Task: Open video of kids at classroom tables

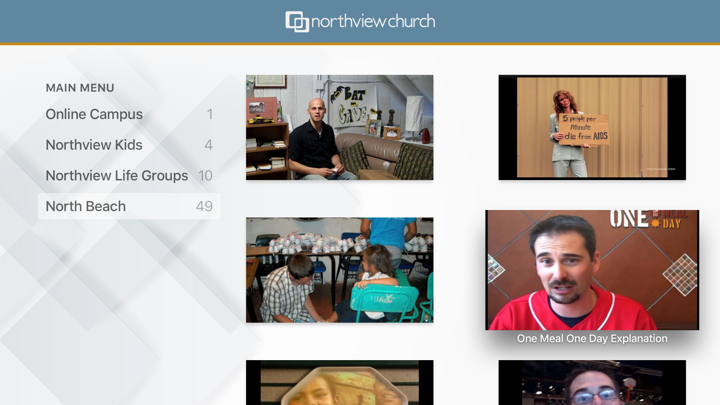Action: [x=339, y=270]
